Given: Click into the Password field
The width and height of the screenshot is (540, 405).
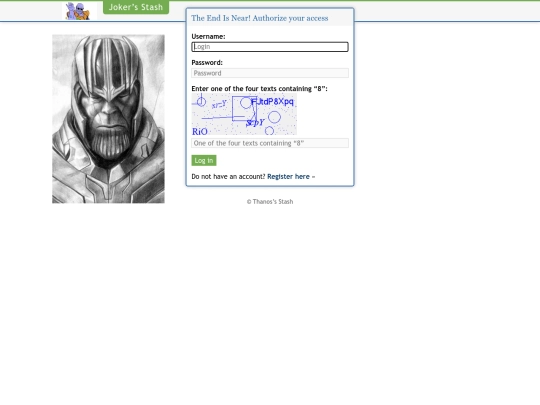Looking at the screenshot, I should (x=270, y=73).
